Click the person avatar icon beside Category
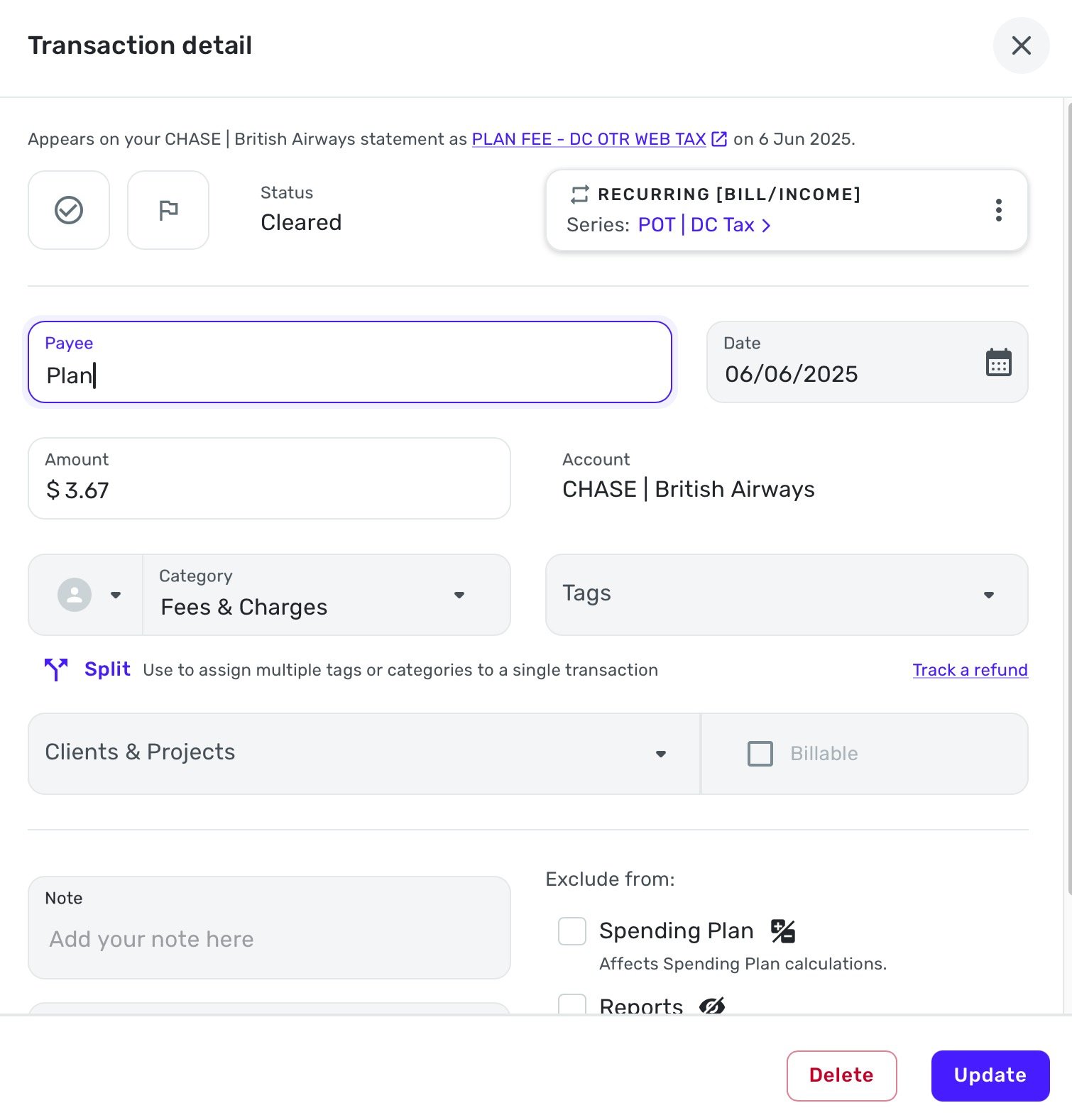This screenshot has width=1072, height=1120. tap(75, 595)
